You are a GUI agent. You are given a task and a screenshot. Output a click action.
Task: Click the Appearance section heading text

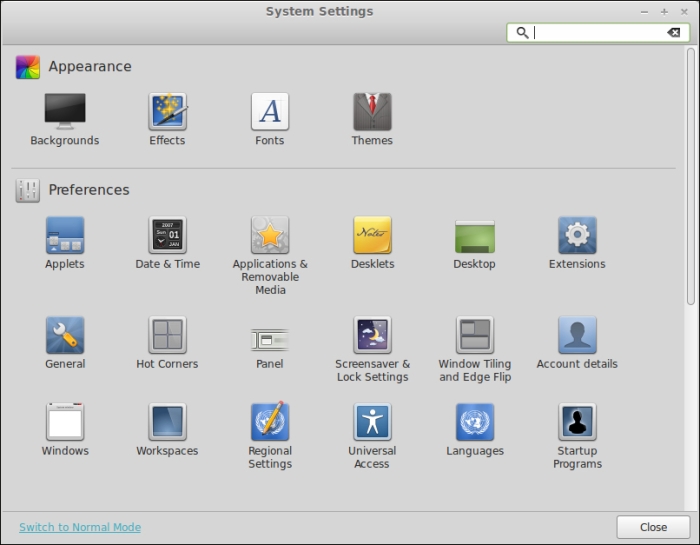point(90,67)
